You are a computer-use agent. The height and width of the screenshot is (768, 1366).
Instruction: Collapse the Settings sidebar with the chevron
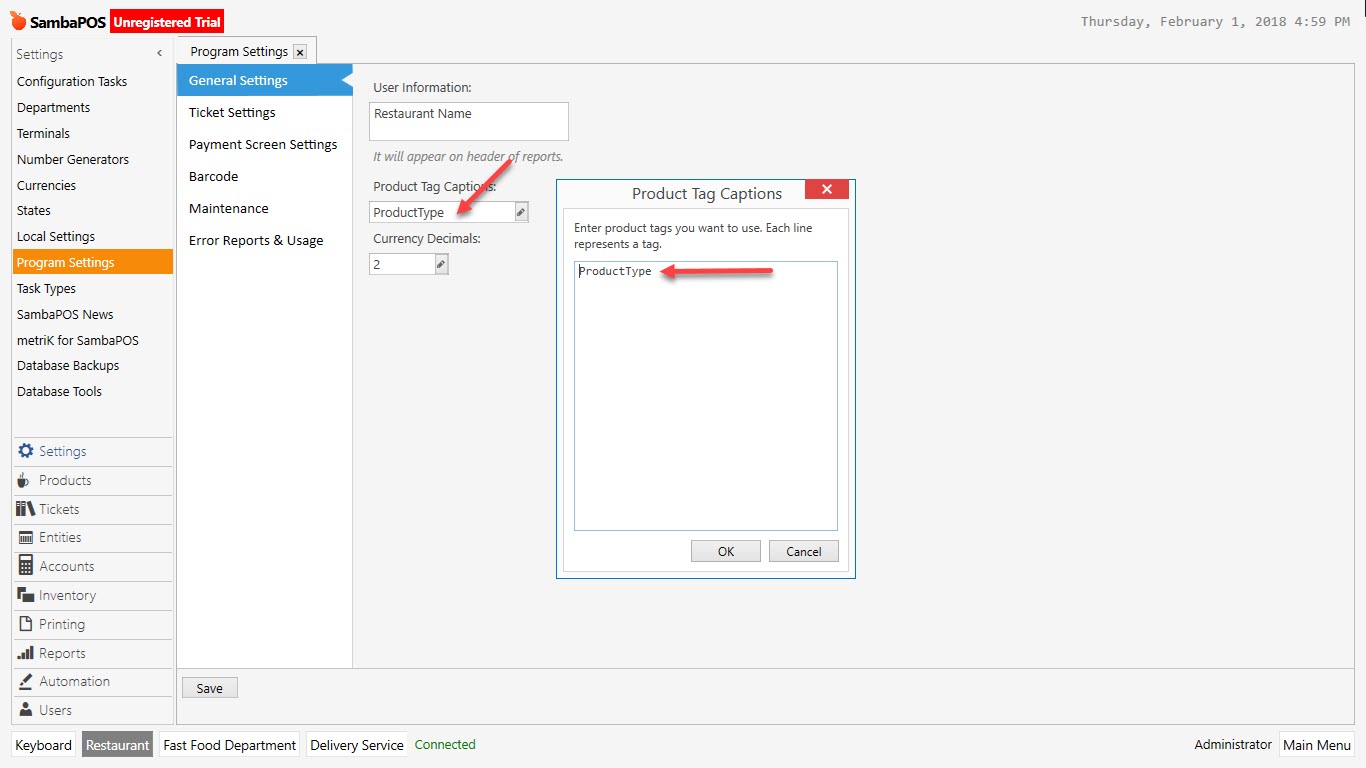coord(158,54)
